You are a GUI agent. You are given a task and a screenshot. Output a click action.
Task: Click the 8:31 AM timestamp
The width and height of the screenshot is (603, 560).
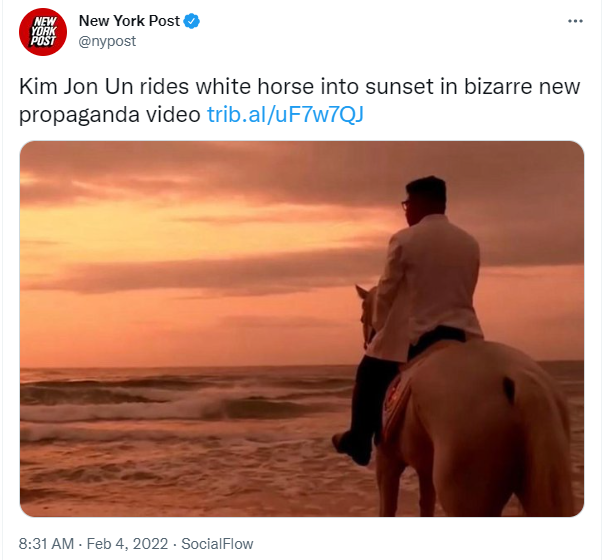[x=46, y=543]
